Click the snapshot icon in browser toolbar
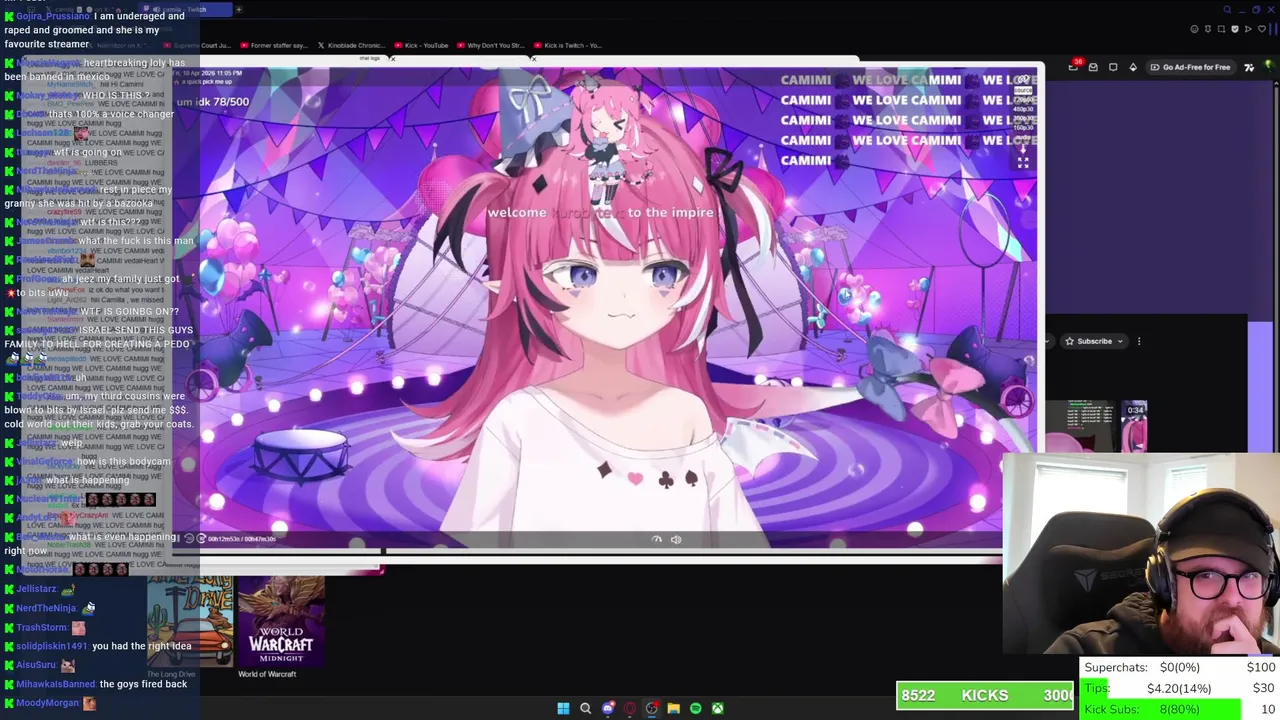 point(1221,29)
